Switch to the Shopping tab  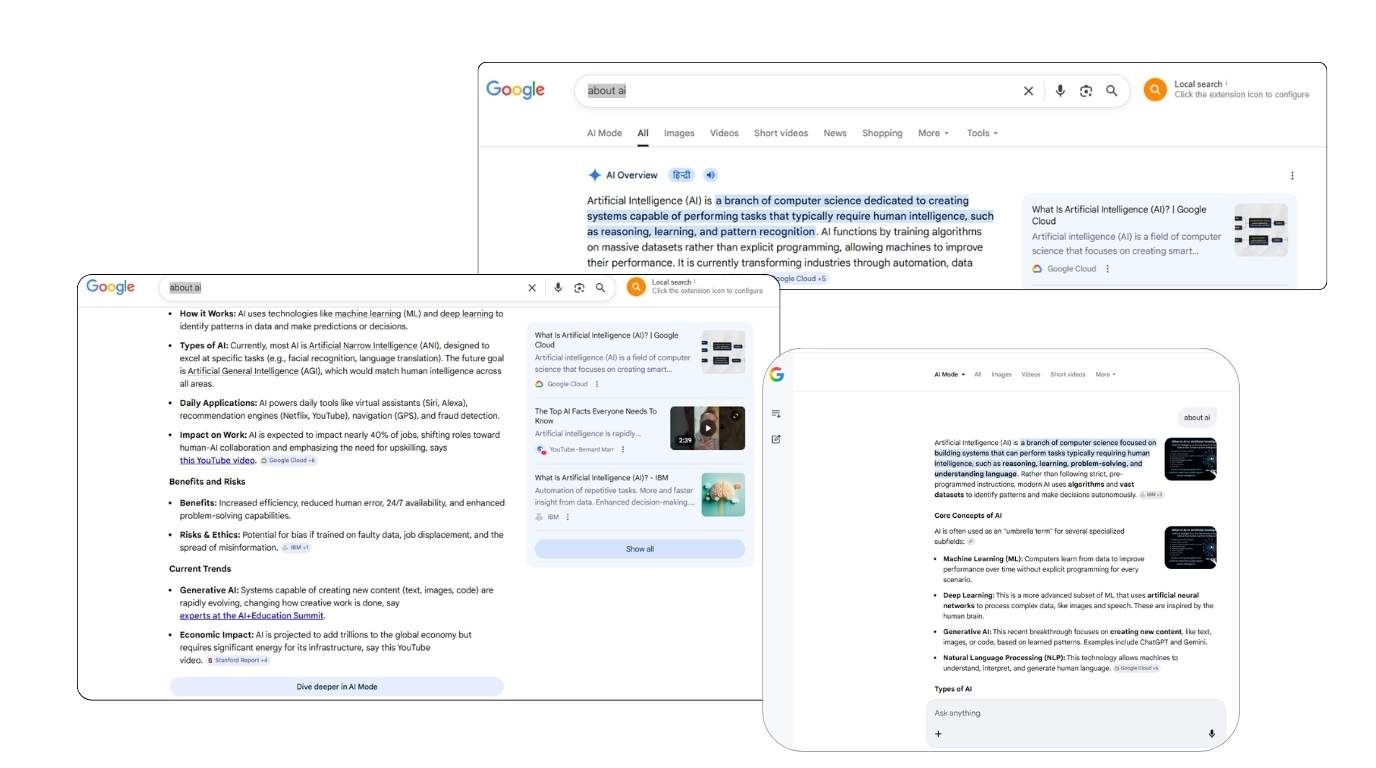[882, 133]
